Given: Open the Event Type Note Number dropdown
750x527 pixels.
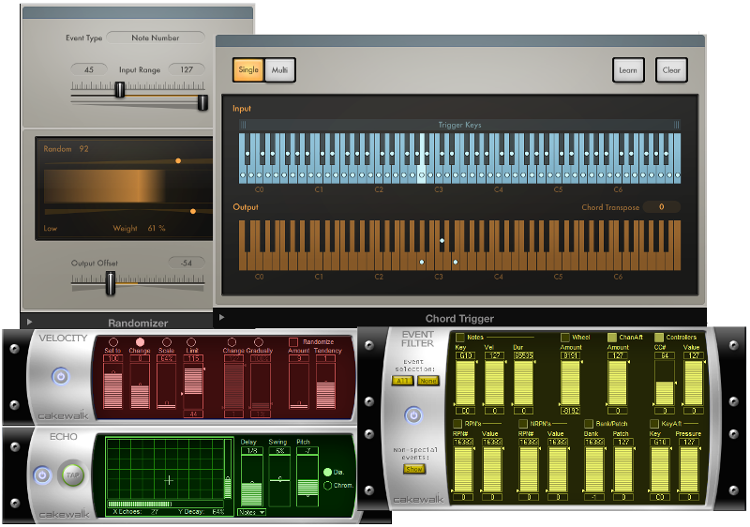Looking at the screenshot, I should pos(155,37).
